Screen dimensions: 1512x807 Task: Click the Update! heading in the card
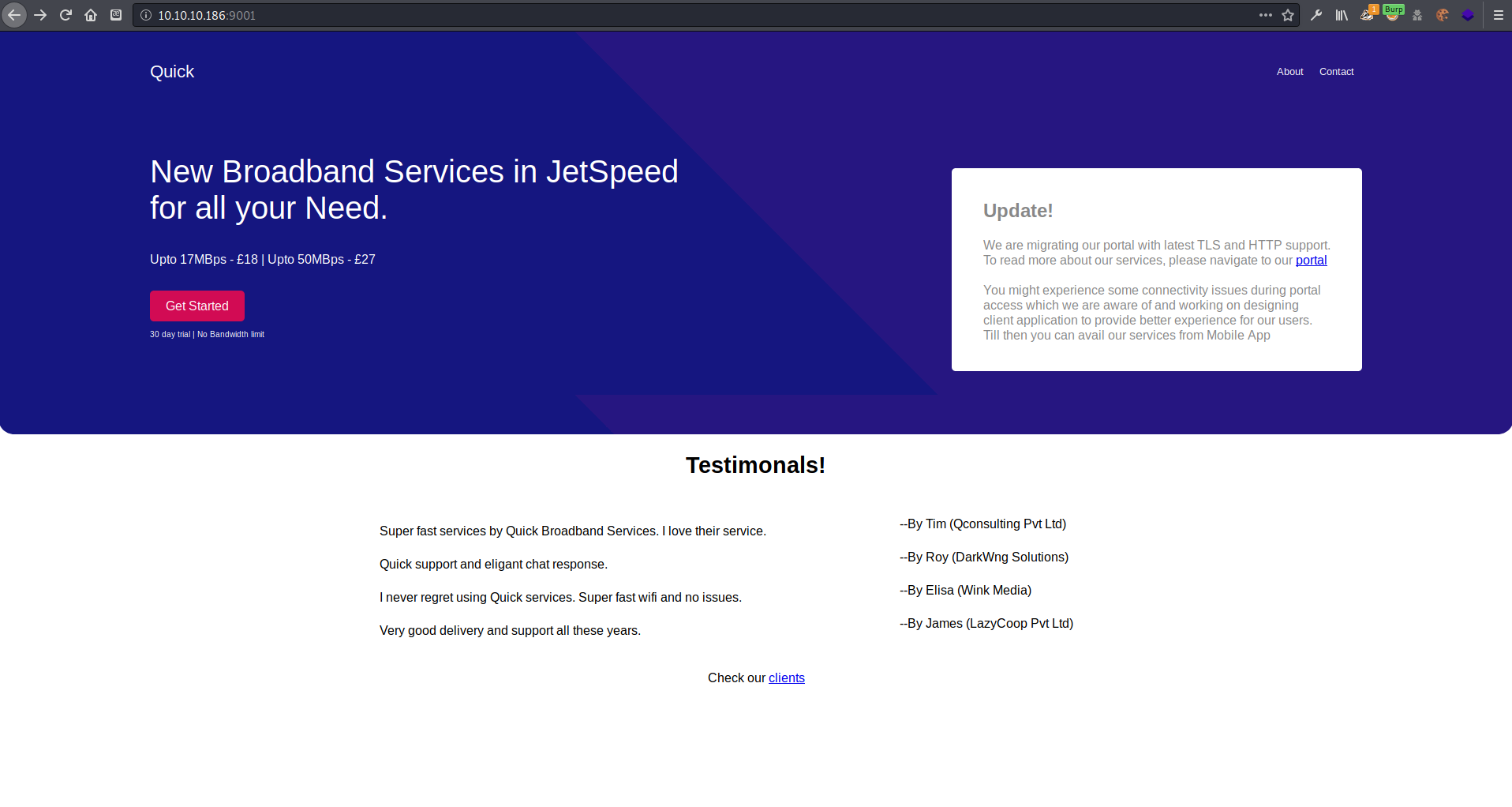click(1018, 211)
